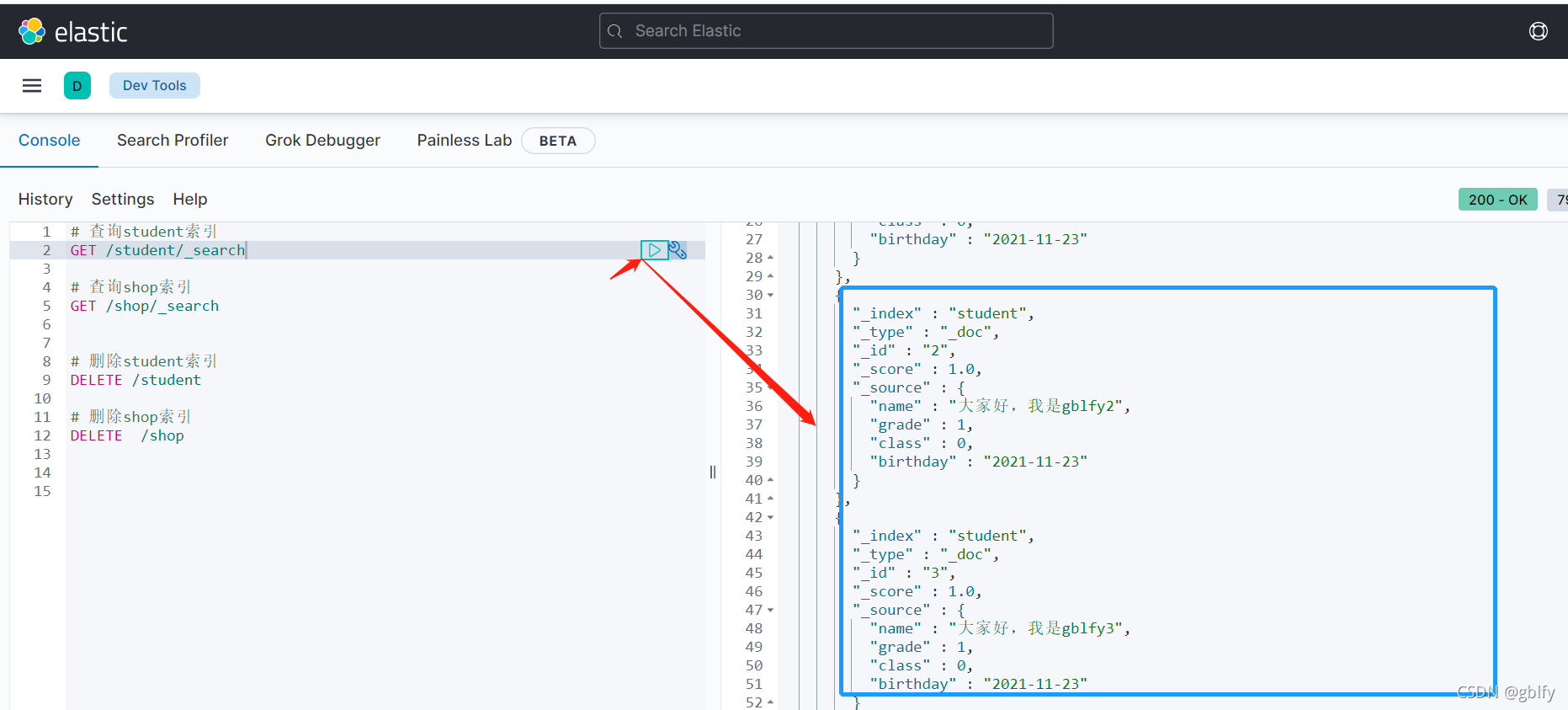
Task: Click the # 删除shop索引 comment line
Action: pos(131,417)
